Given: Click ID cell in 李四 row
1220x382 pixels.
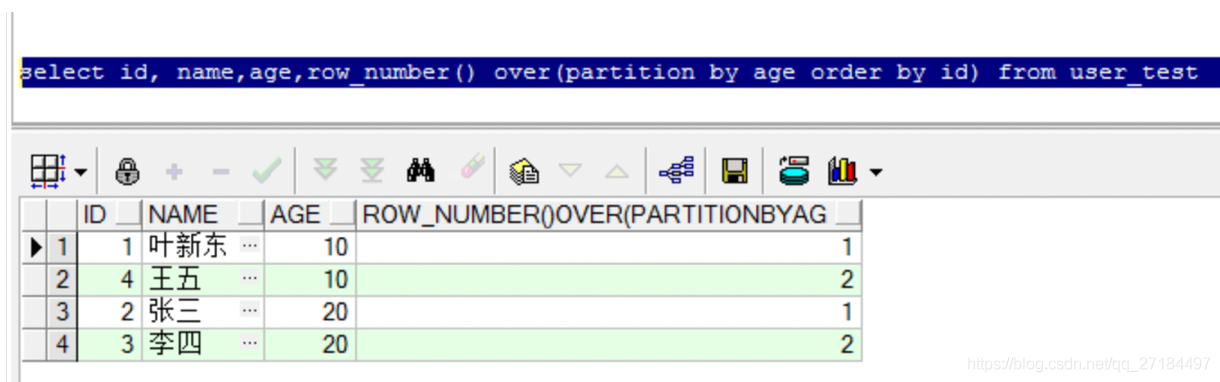Looking at the screenshot, I should (110, 345).
